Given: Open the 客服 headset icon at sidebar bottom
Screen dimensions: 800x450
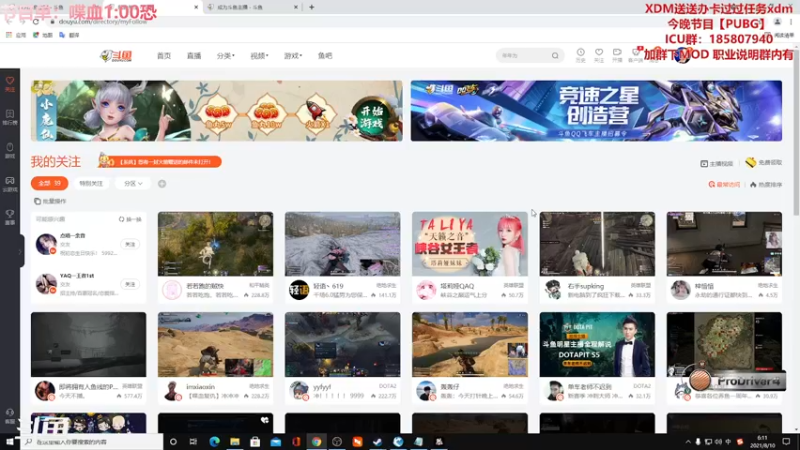Looking at the screenshot, I should pos(10,415).
